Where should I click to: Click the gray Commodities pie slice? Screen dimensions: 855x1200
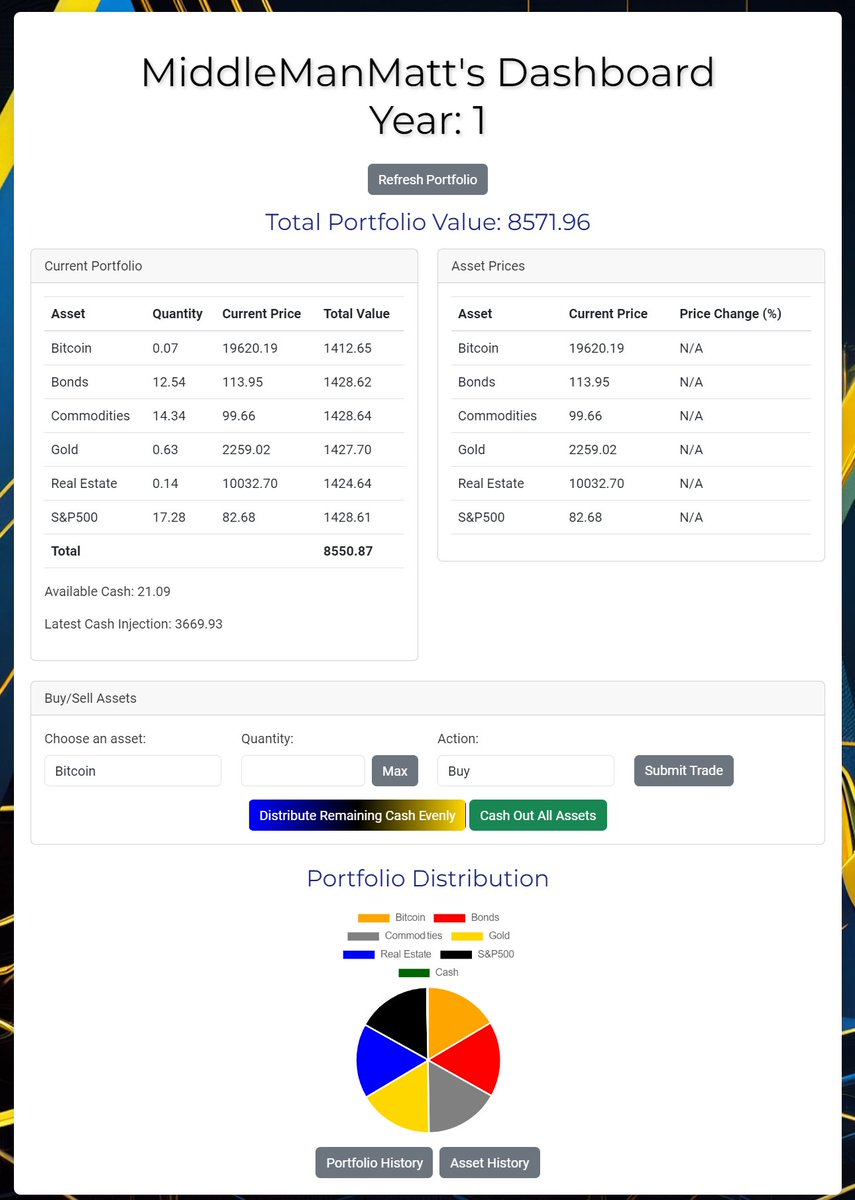[453, 1100]
